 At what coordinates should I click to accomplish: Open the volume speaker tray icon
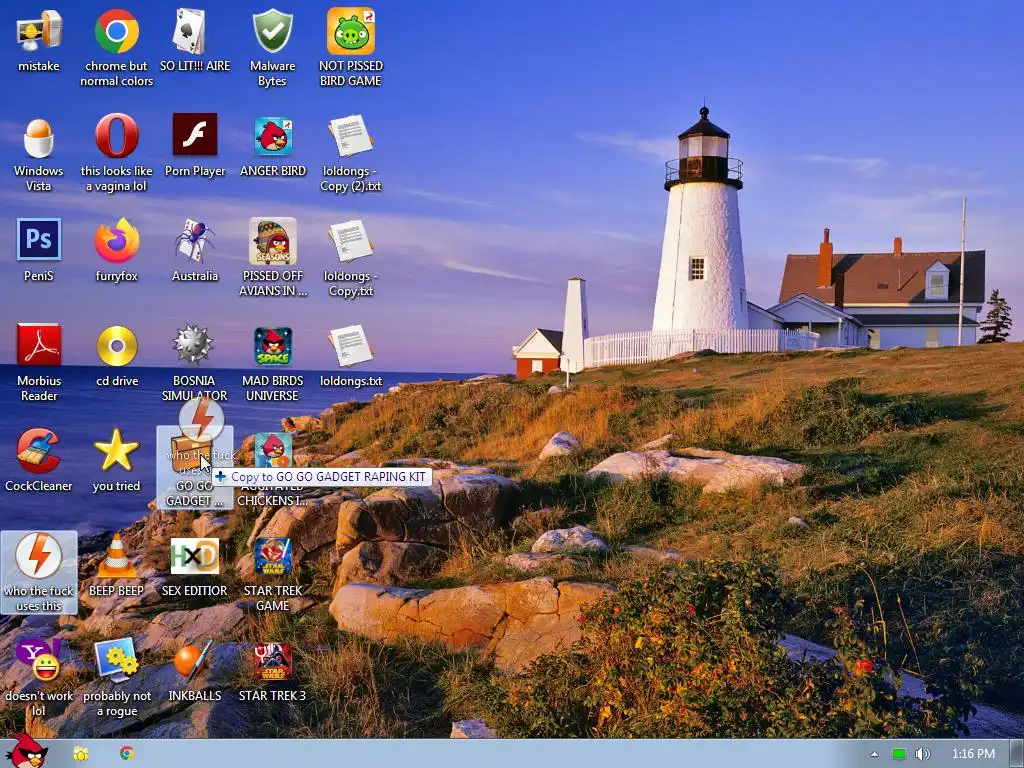[922, 754]
